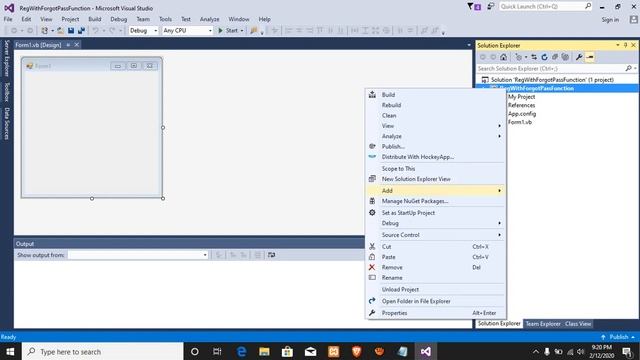The image size is (640, 360).
Task: Expand the Source Control submenu
Action: [x=436, y=235]
